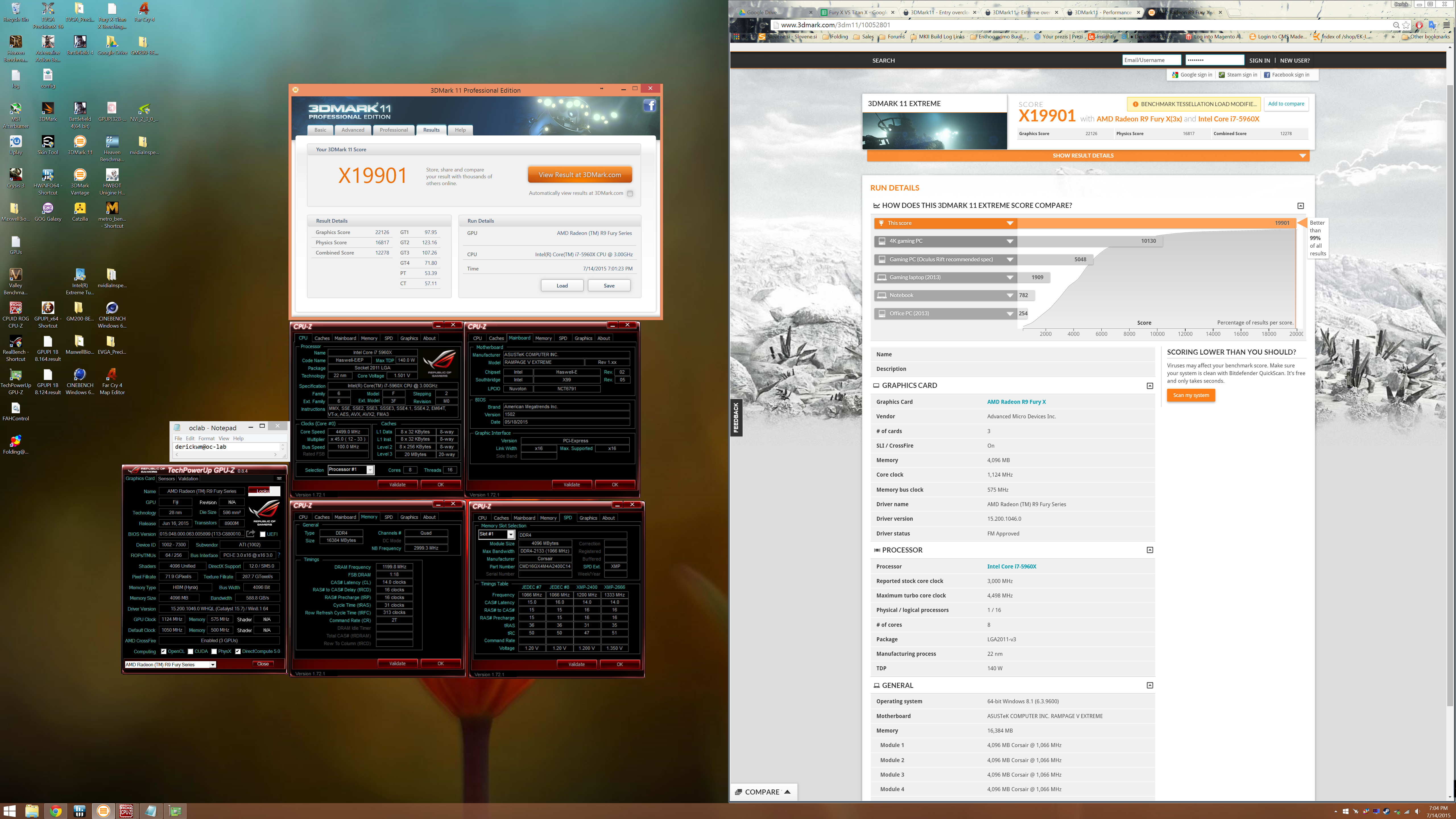Click the 'Scan my system' button
Image resolution: width=1456 pixels, height=819 pixels.
tap(1191, 395)
